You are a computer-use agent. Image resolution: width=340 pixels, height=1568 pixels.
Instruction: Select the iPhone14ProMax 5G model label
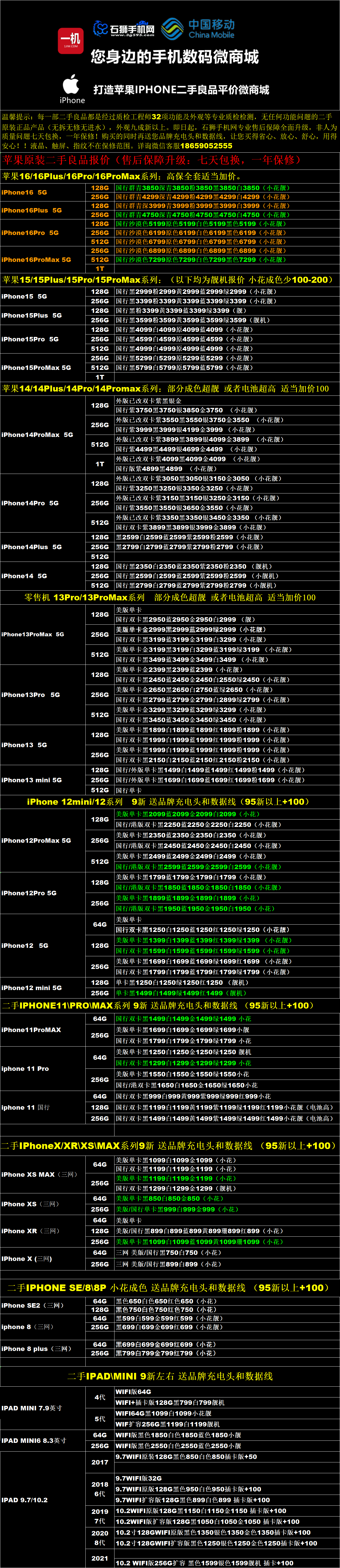pyautogui.click(x=37, y=435)
